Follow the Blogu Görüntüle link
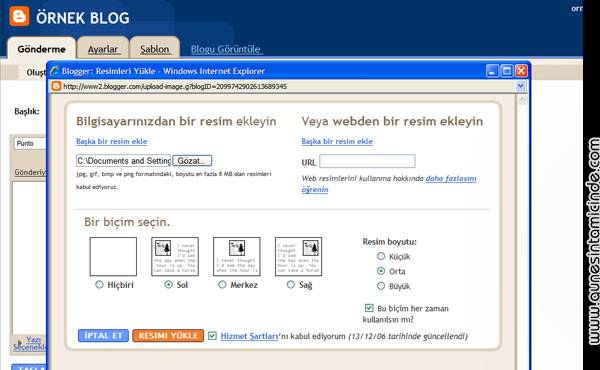Image resolution: width=600 pixels, height=370 pixels. point(226,49)
